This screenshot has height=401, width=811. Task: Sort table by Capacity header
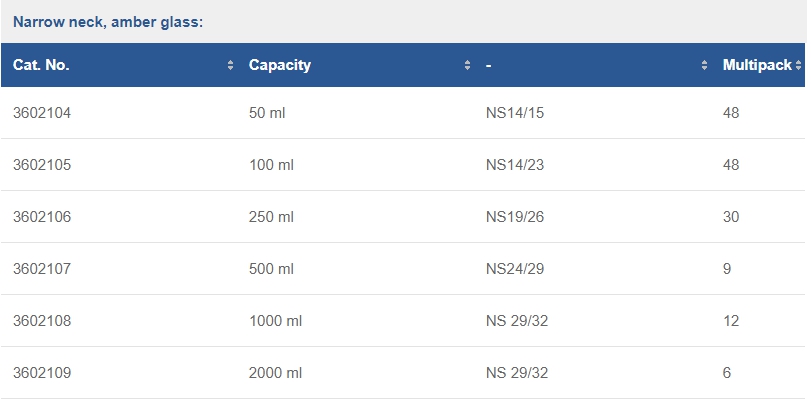pyautogui.click(x=280, y=65)
